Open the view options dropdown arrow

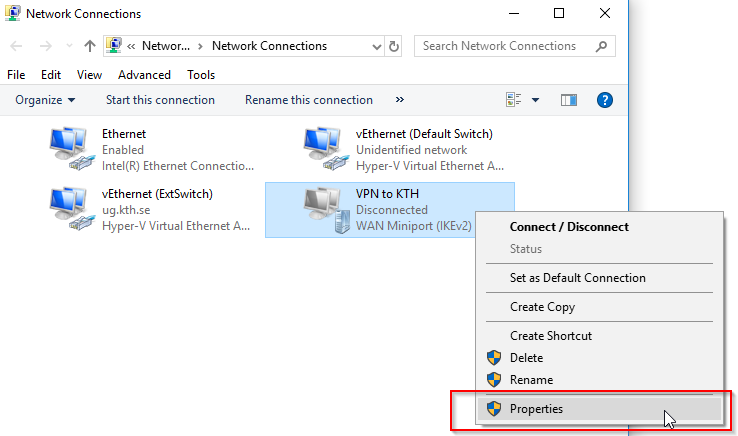(535, 100)
